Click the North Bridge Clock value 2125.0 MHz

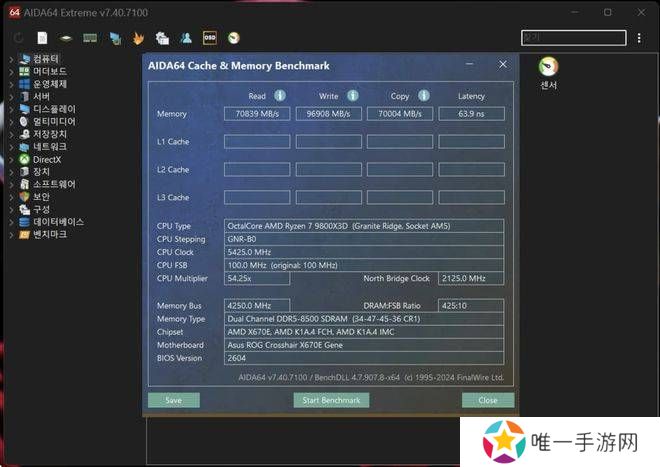(471, 278)
